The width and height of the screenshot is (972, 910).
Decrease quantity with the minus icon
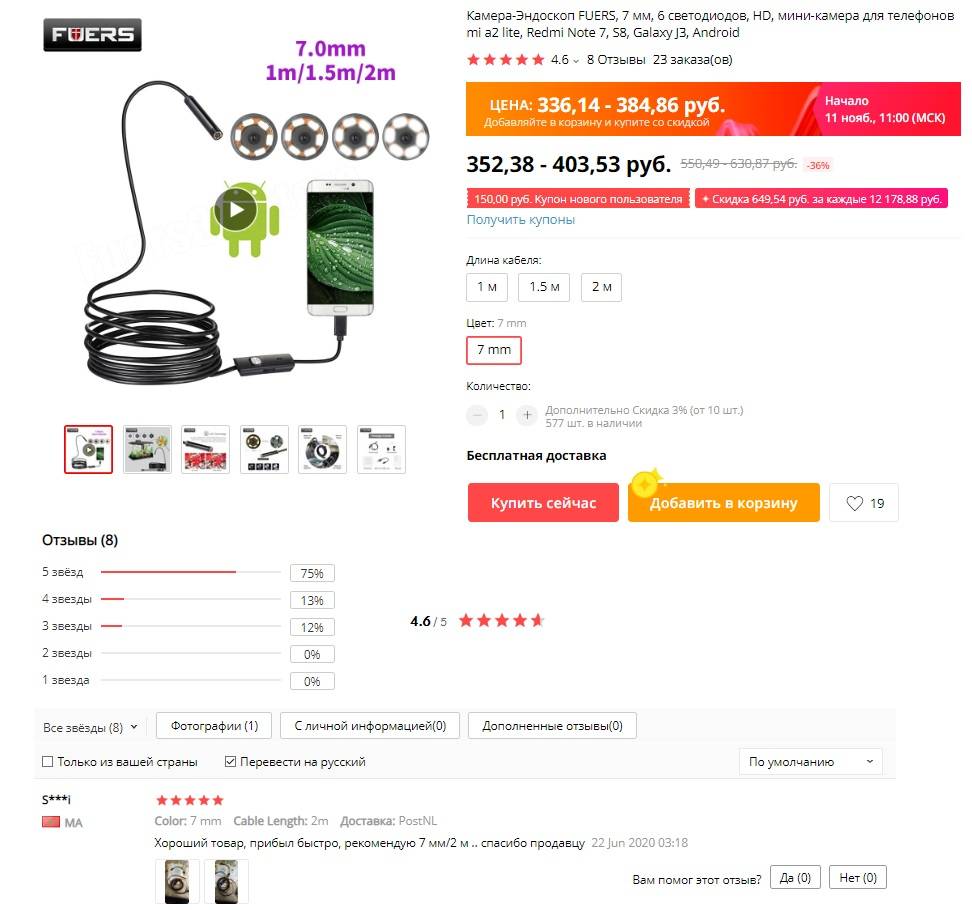pos(477,415)
